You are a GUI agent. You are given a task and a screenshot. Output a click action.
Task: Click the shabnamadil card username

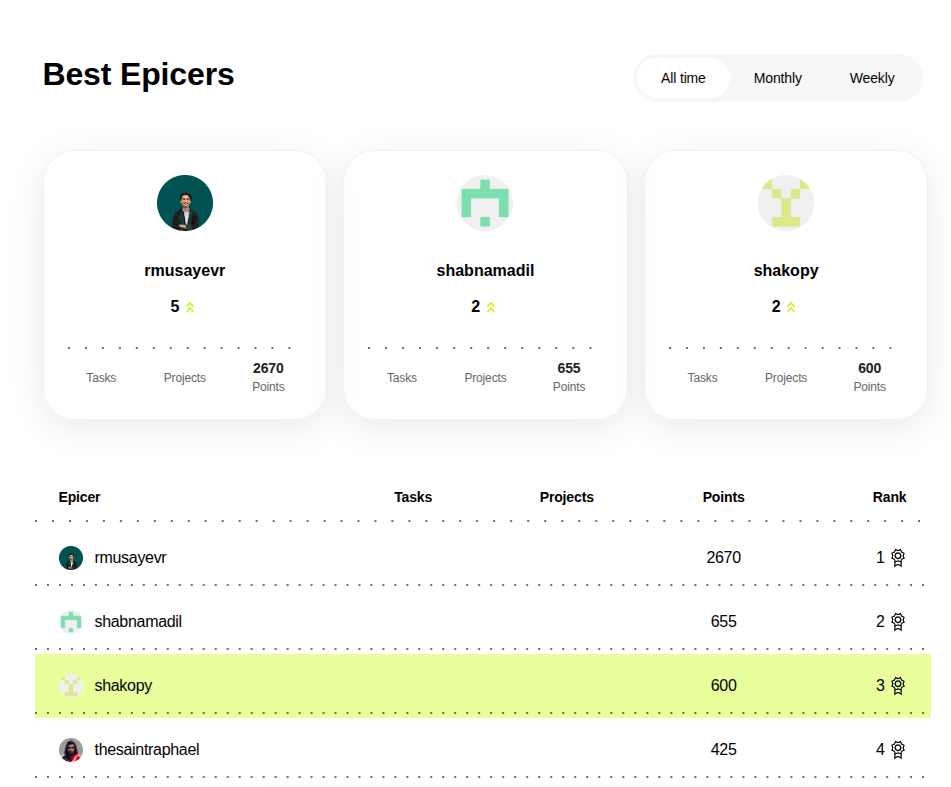point(485,270)
